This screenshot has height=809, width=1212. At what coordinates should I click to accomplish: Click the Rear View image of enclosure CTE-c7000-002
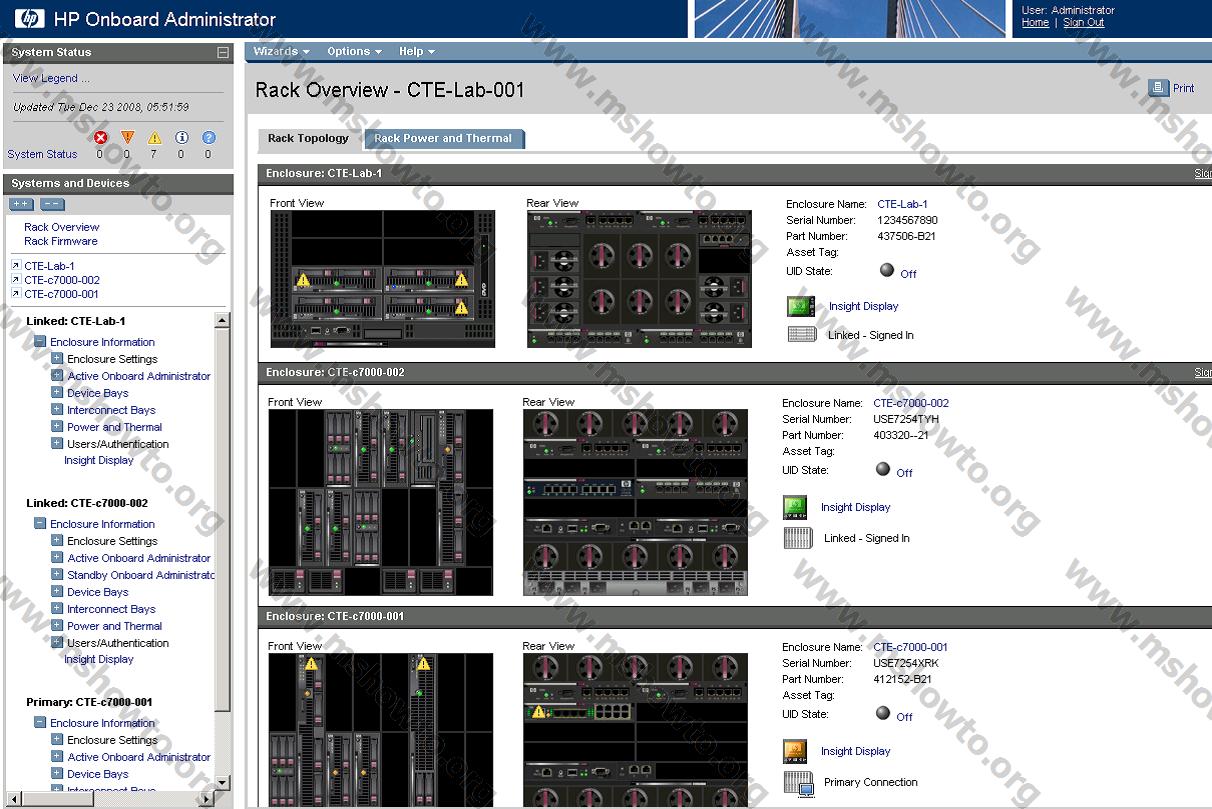click(635, 502)
